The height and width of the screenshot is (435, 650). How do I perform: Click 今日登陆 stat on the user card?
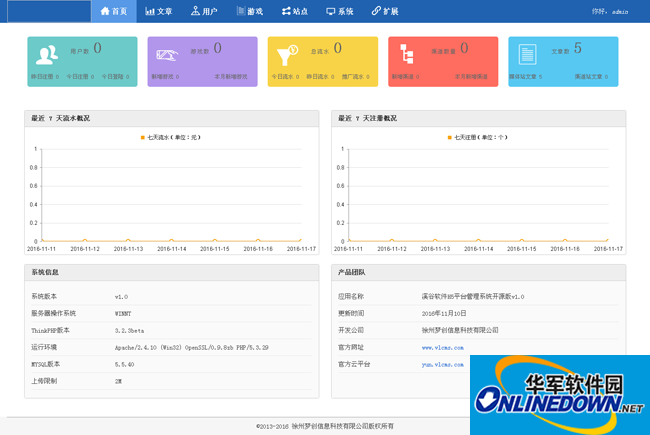[x=115, y=77]
